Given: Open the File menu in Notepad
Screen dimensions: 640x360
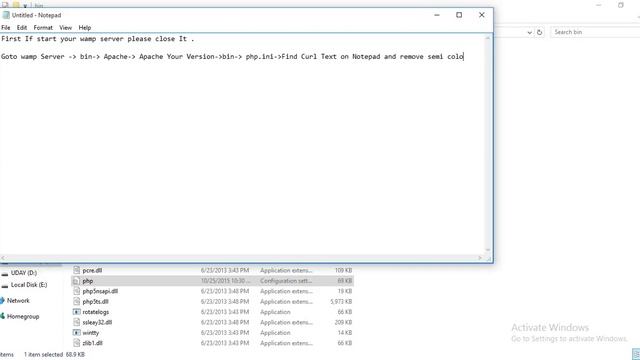Looking at the screenshot, I should (x=6, y=28).
